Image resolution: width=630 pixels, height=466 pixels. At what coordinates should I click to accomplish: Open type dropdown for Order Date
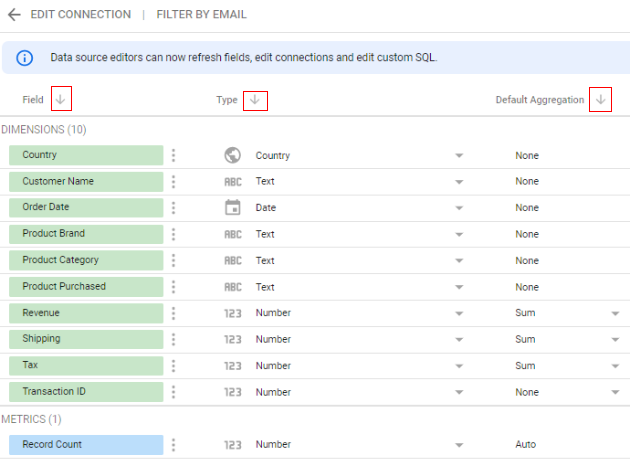(x=459, y=208)
